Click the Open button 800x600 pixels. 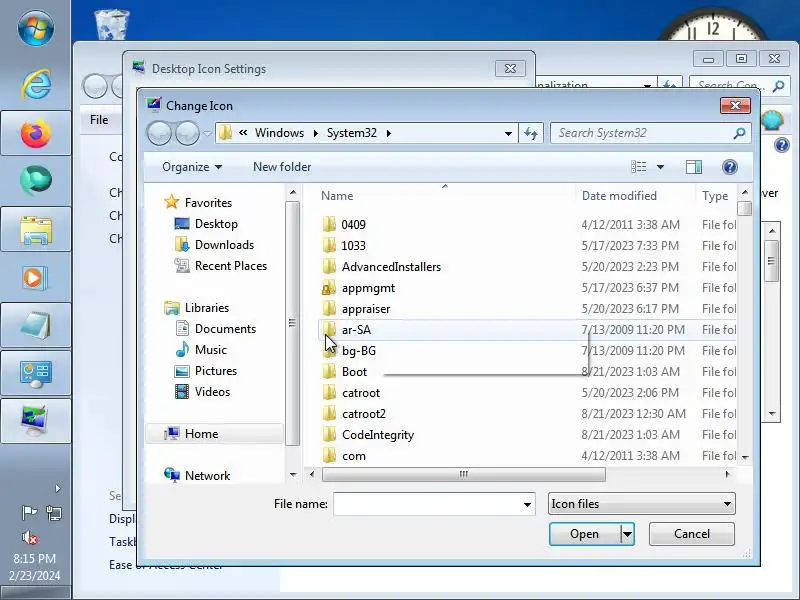click(x=585, y=534)
